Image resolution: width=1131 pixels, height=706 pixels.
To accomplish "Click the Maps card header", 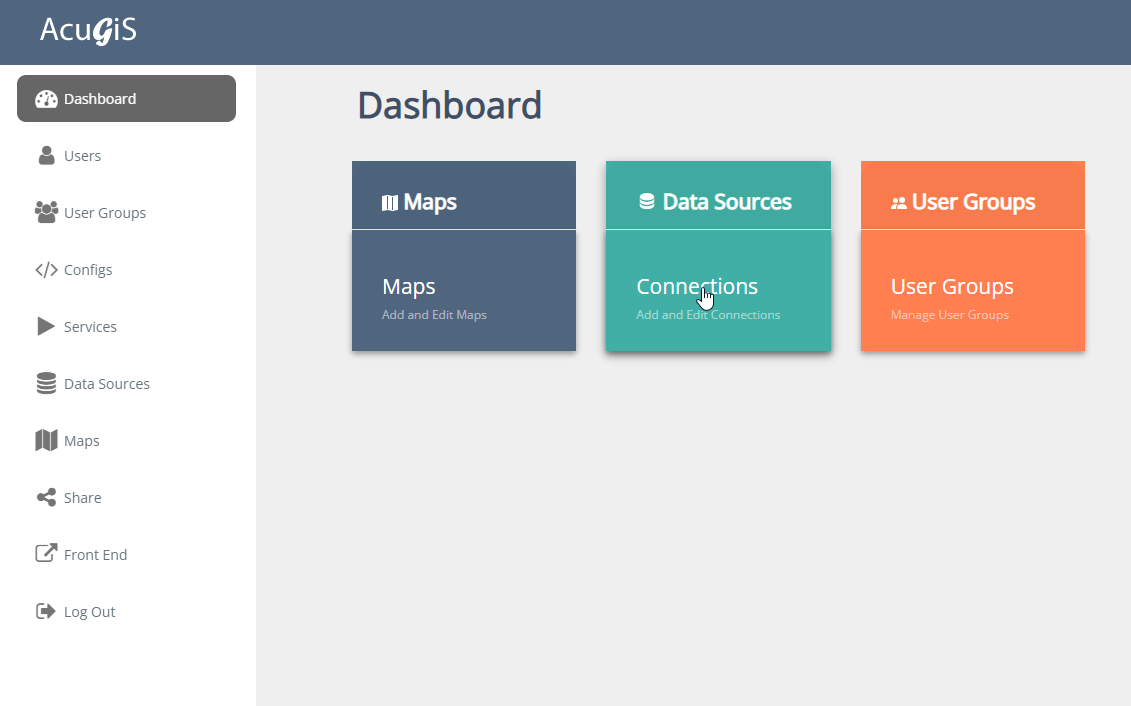I will (463, 202).
